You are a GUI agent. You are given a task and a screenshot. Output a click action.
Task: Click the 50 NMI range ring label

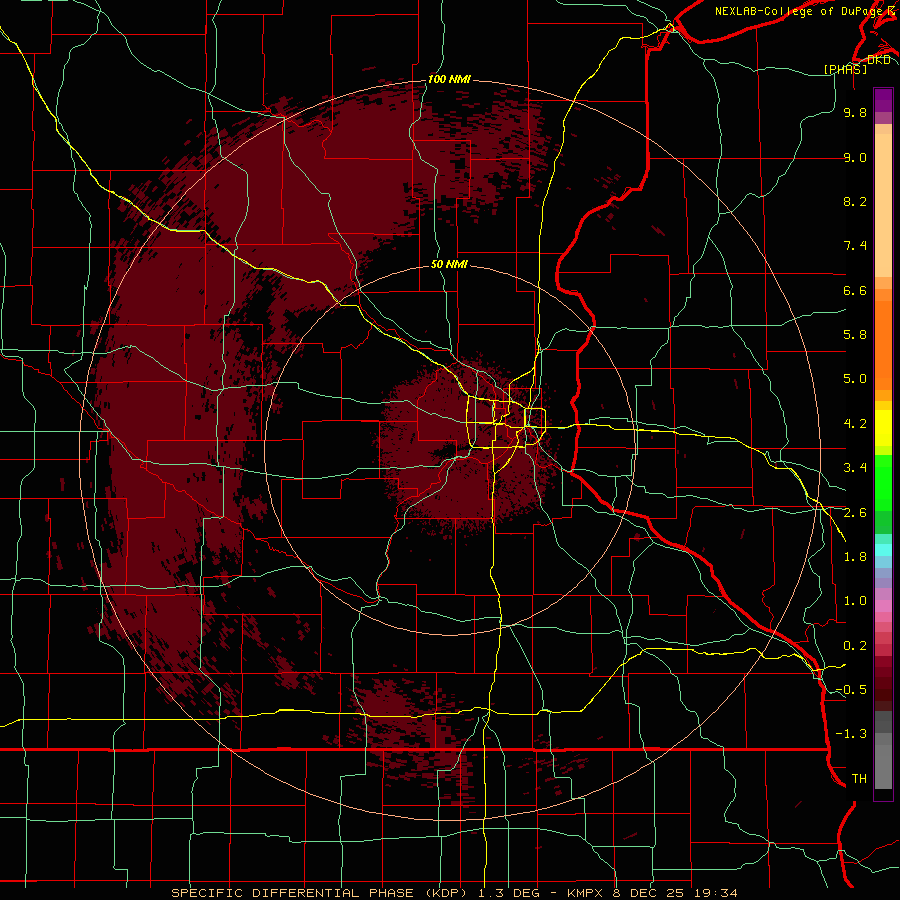click(x=449, y=265)
